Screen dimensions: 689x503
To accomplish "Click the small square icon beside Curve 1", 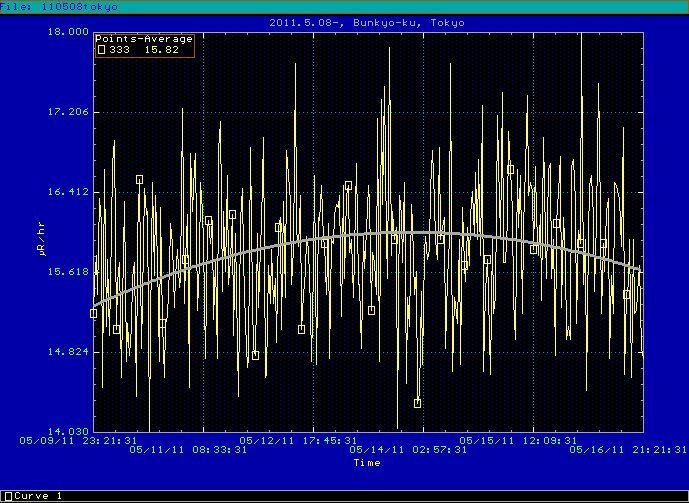I will click(x=7, y=496).
